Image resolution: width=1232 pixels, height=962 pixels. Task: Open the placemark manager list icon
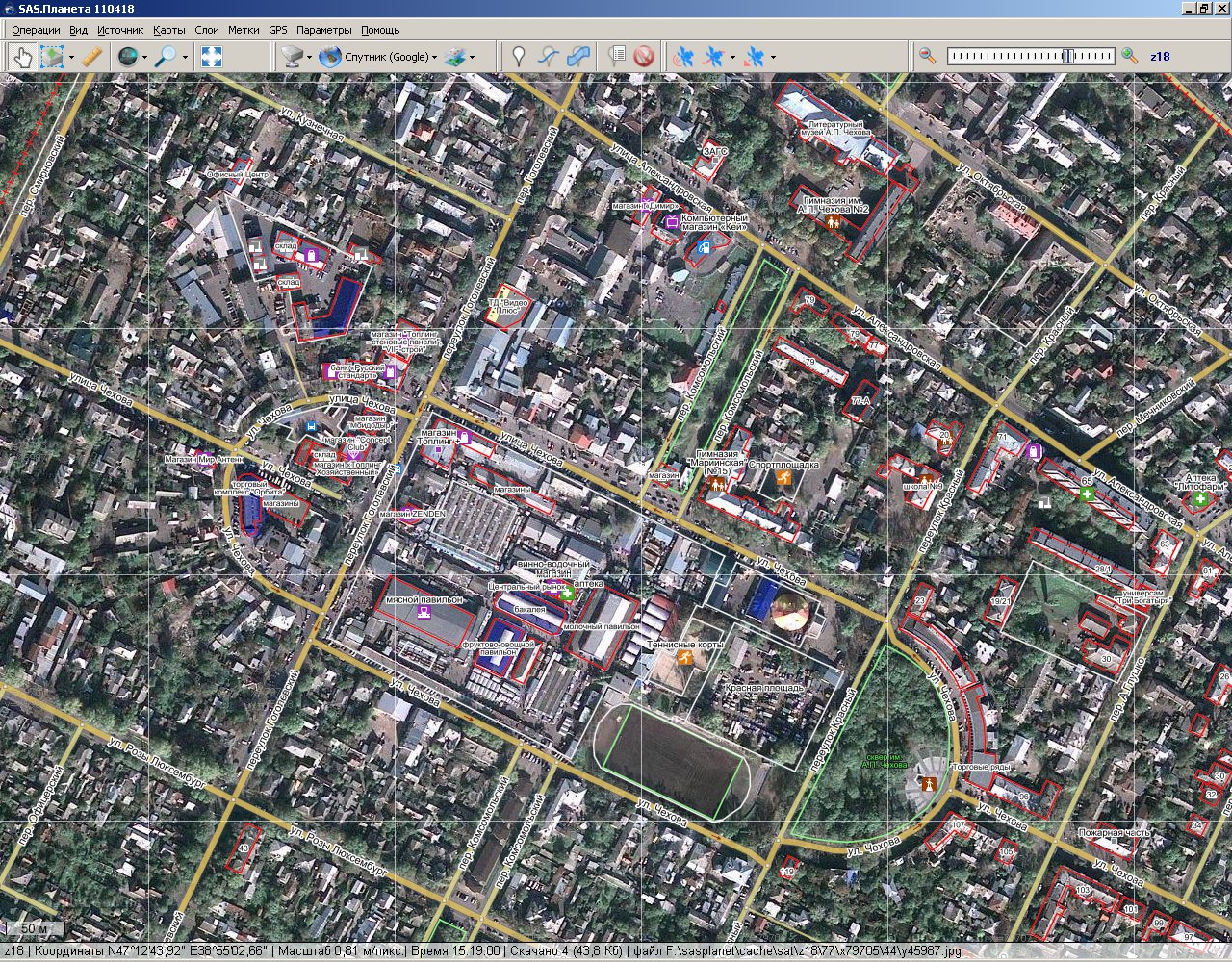pos(617,57)
